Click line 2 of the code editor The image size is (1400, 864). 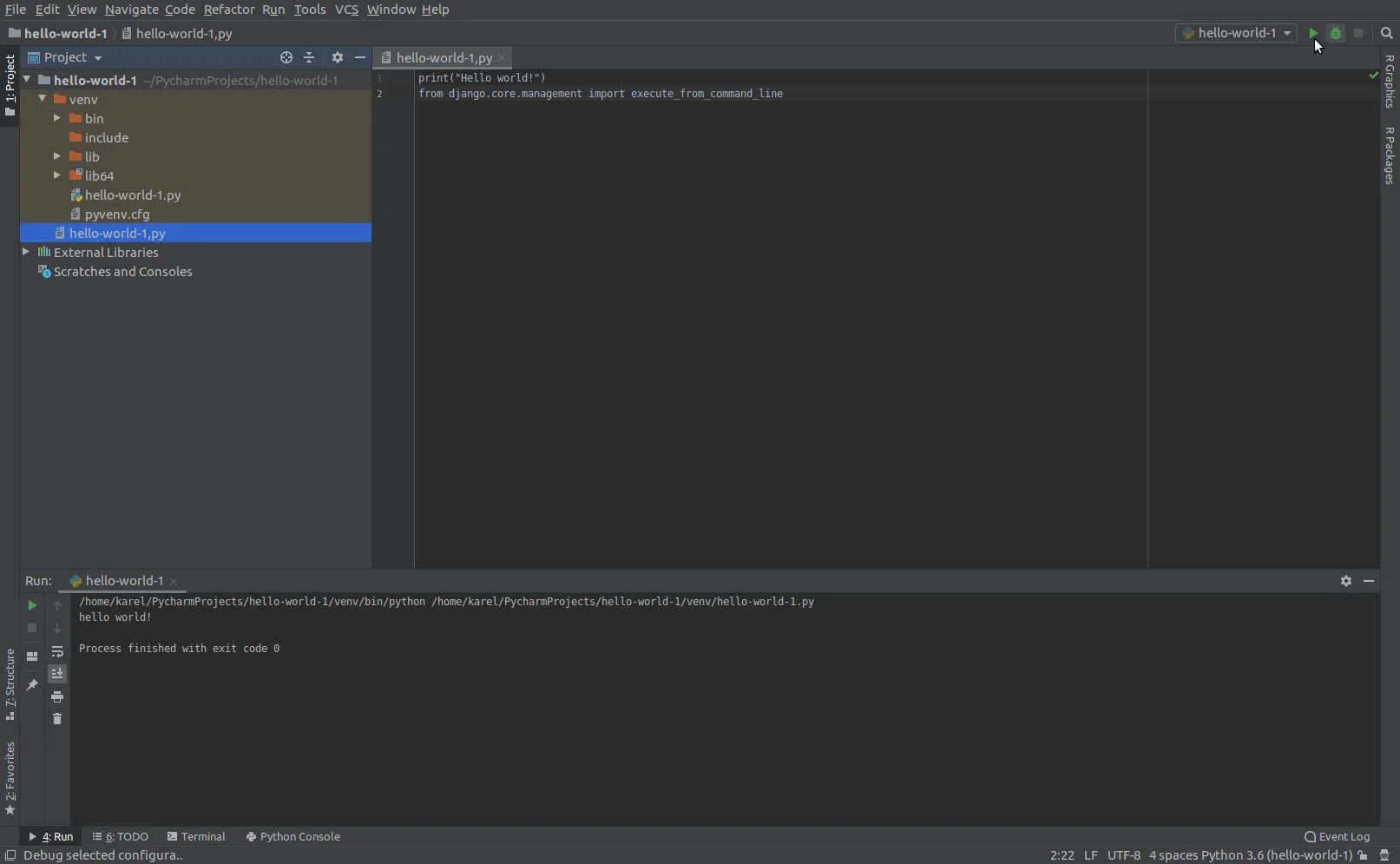pos(601,94)
